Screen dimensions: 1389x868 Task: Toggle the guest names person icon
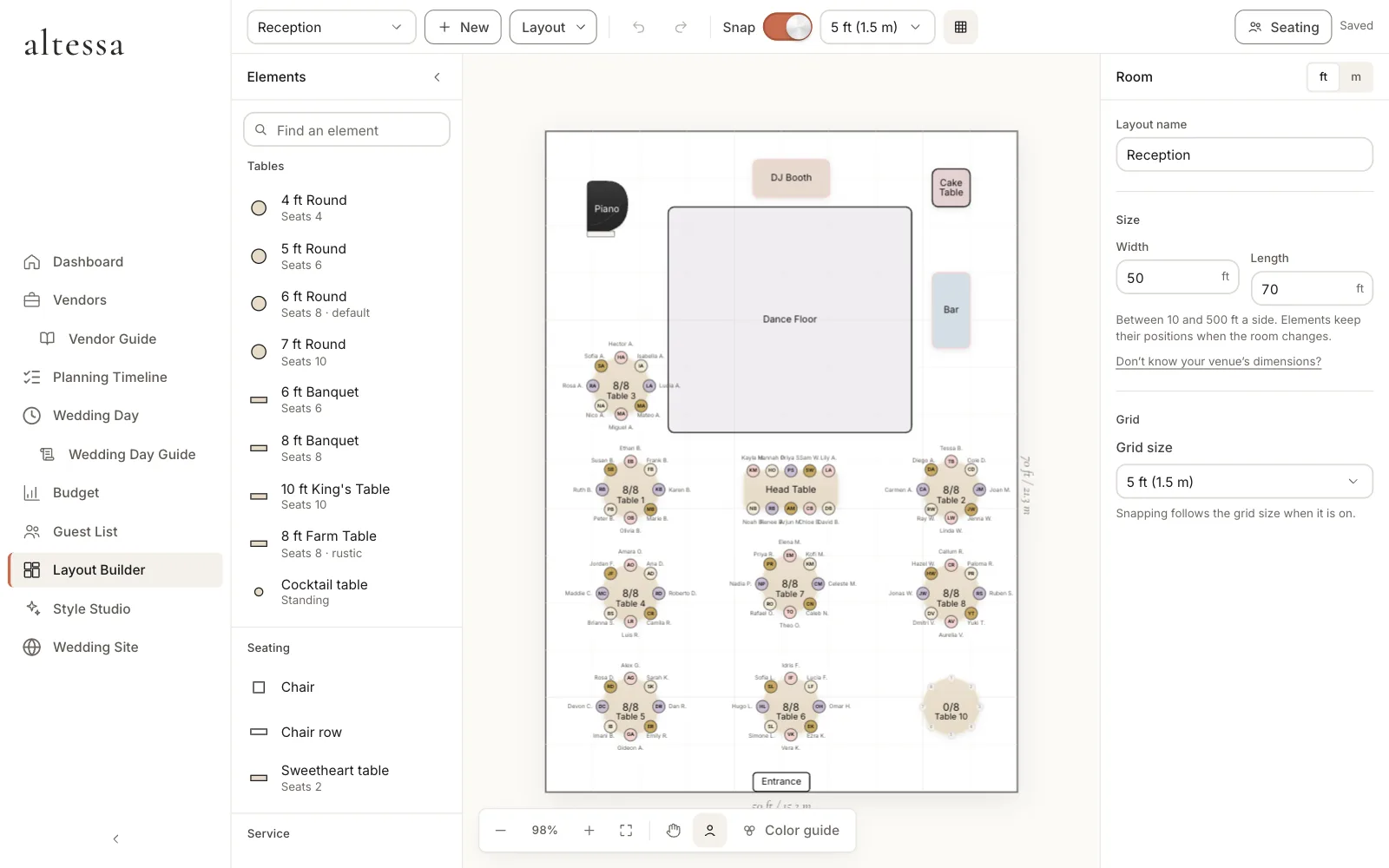coord(709,831)
